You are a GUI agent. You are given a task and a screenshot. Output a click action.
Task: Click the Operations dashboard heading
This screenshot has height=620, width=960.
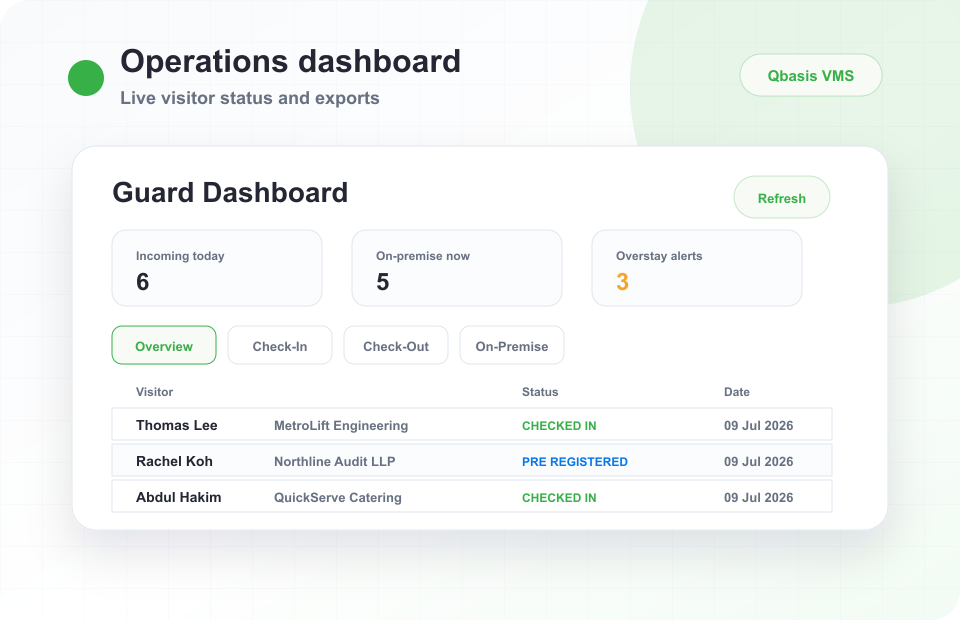coord(290,61)
